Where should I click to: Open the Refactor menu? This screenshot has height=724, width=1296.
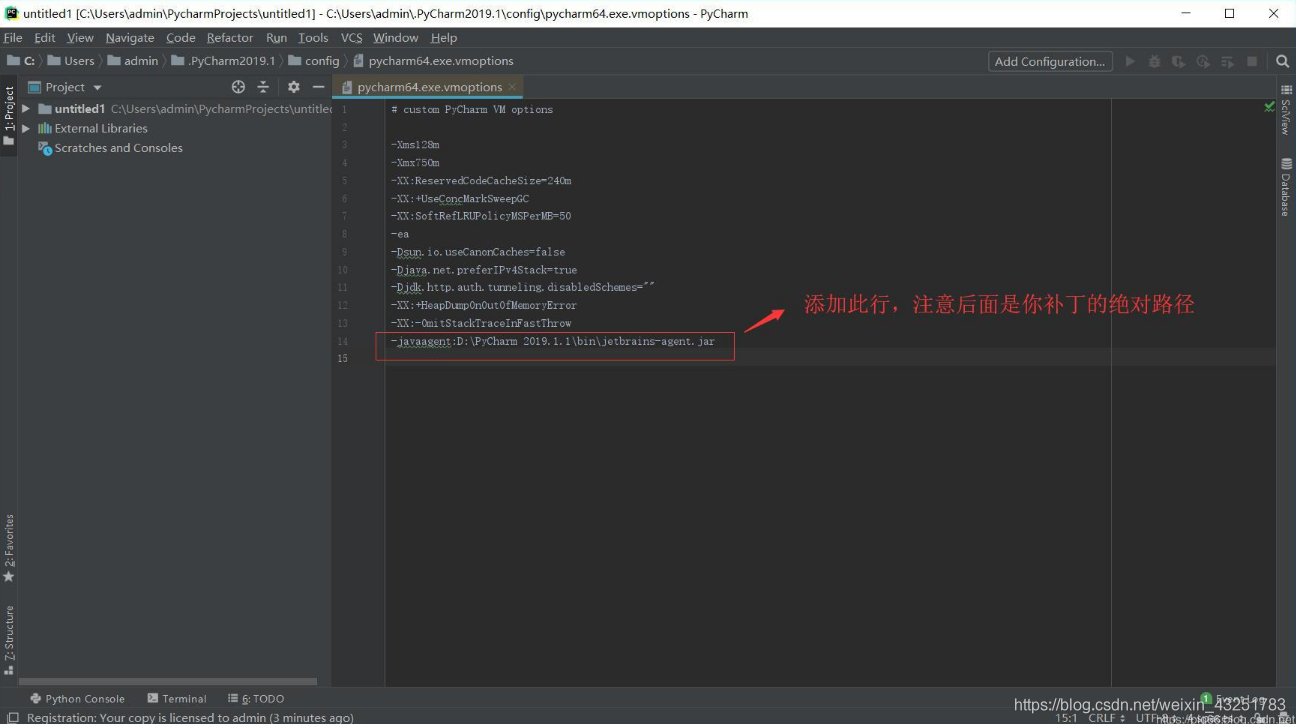[230, 37]
